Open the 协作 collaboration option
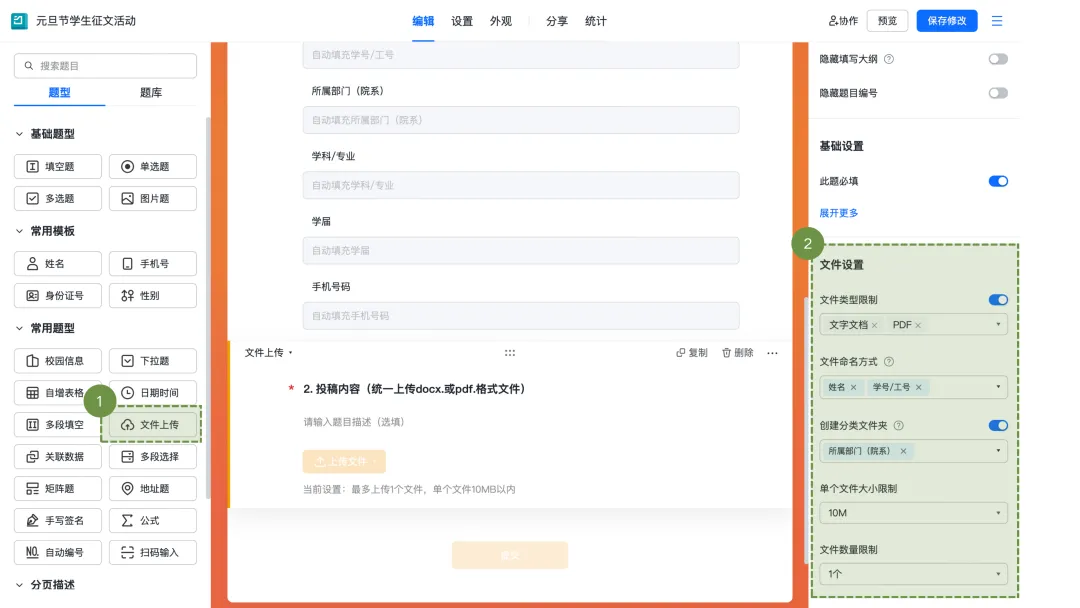Image resolution: width=1080 pixels, height=608 pixels. click(843, 21)
